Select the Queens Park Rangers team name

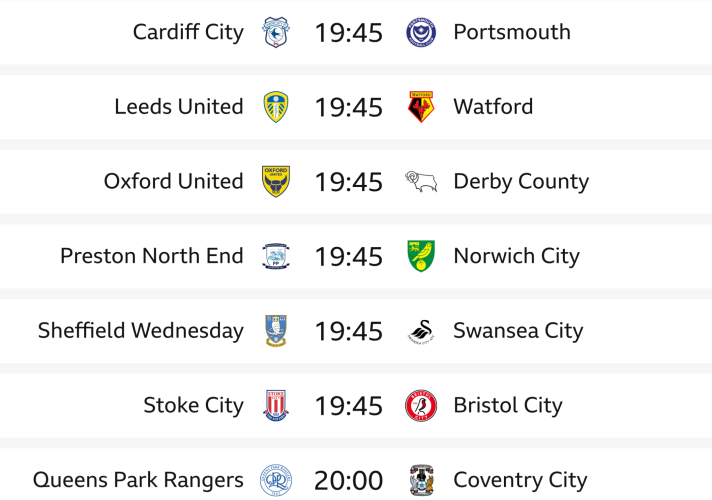139,480
